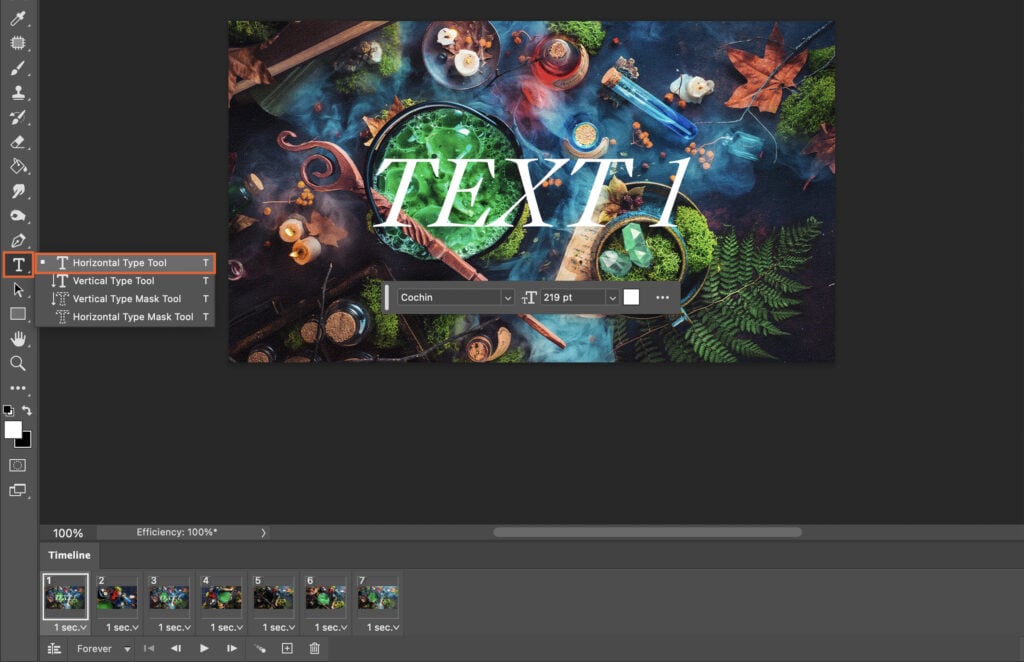The width and height of the screenshot is (1024, 662).
Task: Delete the selected animation frame
Action: (315, 649)
